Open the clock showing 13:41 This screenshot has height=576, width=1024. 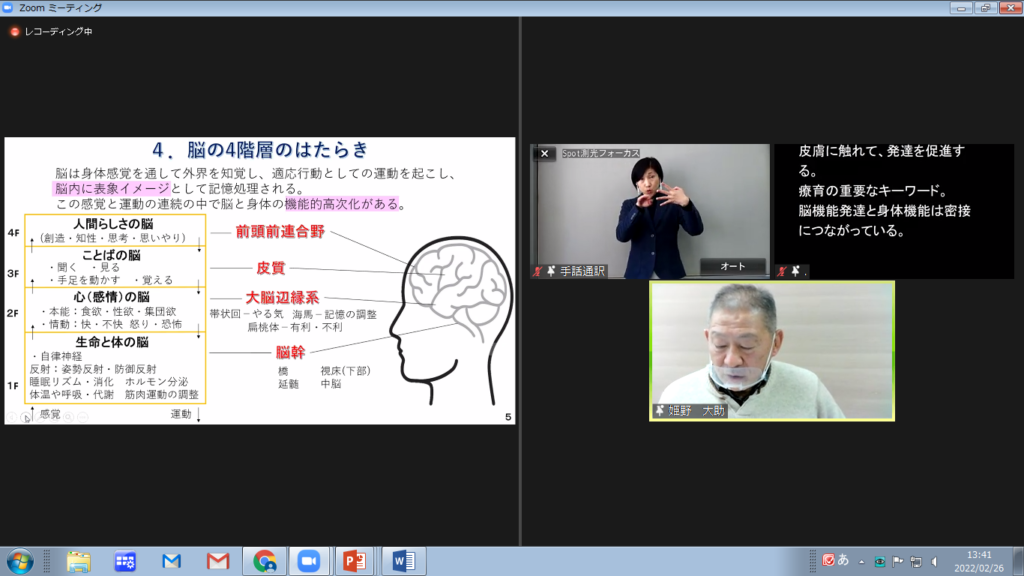(x=980, y=560)
